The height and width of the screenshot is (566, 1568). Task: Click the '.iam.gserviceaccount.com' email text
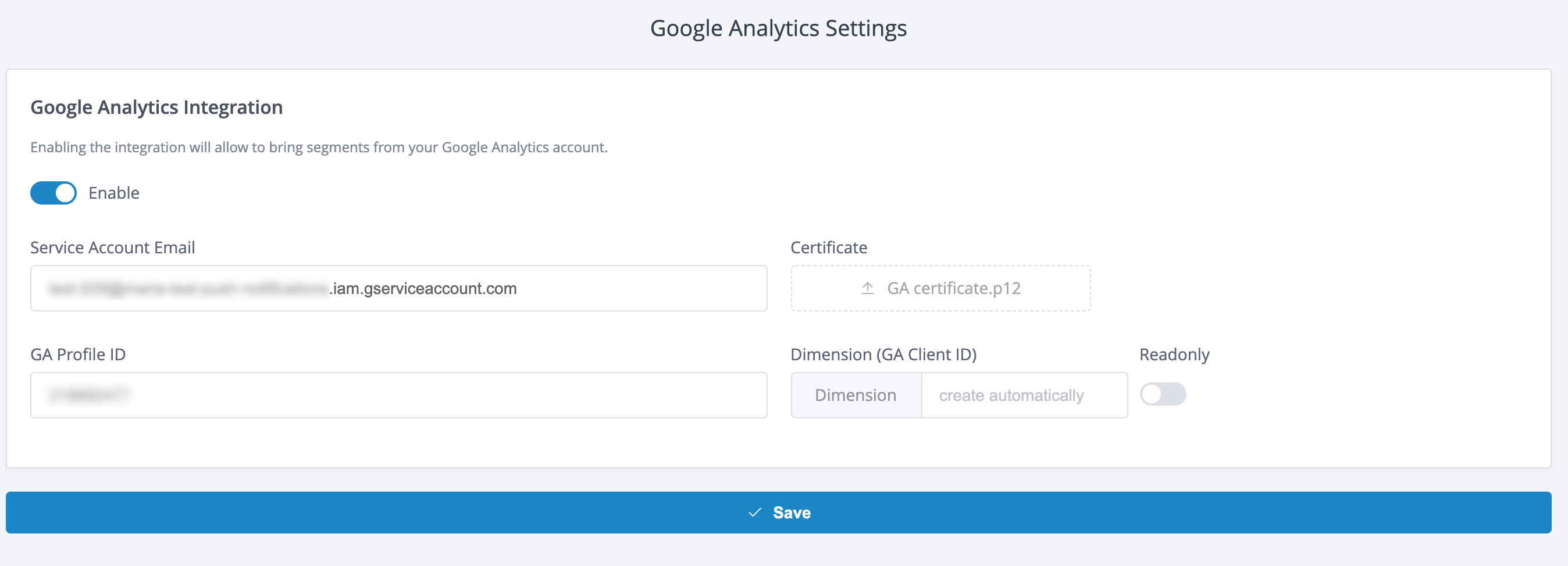[x=423, y=288]
